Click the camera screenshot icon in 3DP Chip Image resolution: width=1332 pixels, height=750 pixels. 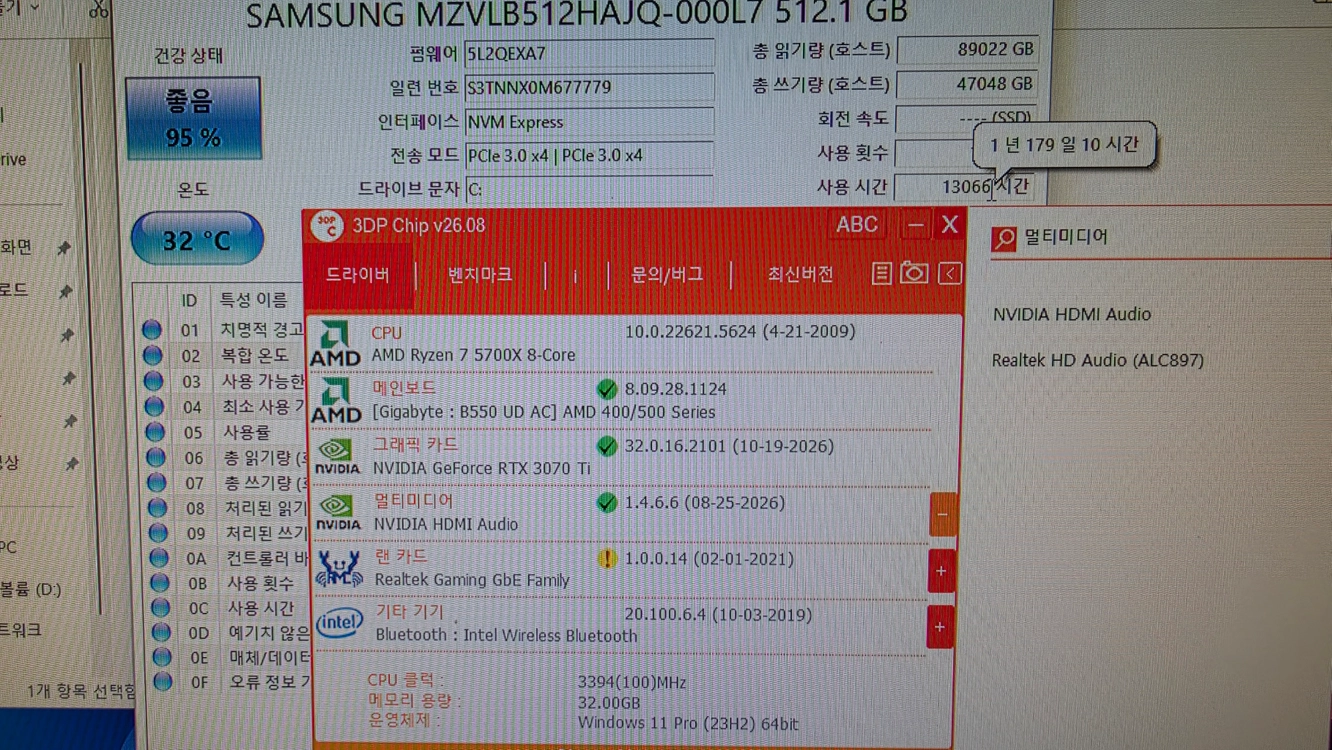click(x=914, y=272)
